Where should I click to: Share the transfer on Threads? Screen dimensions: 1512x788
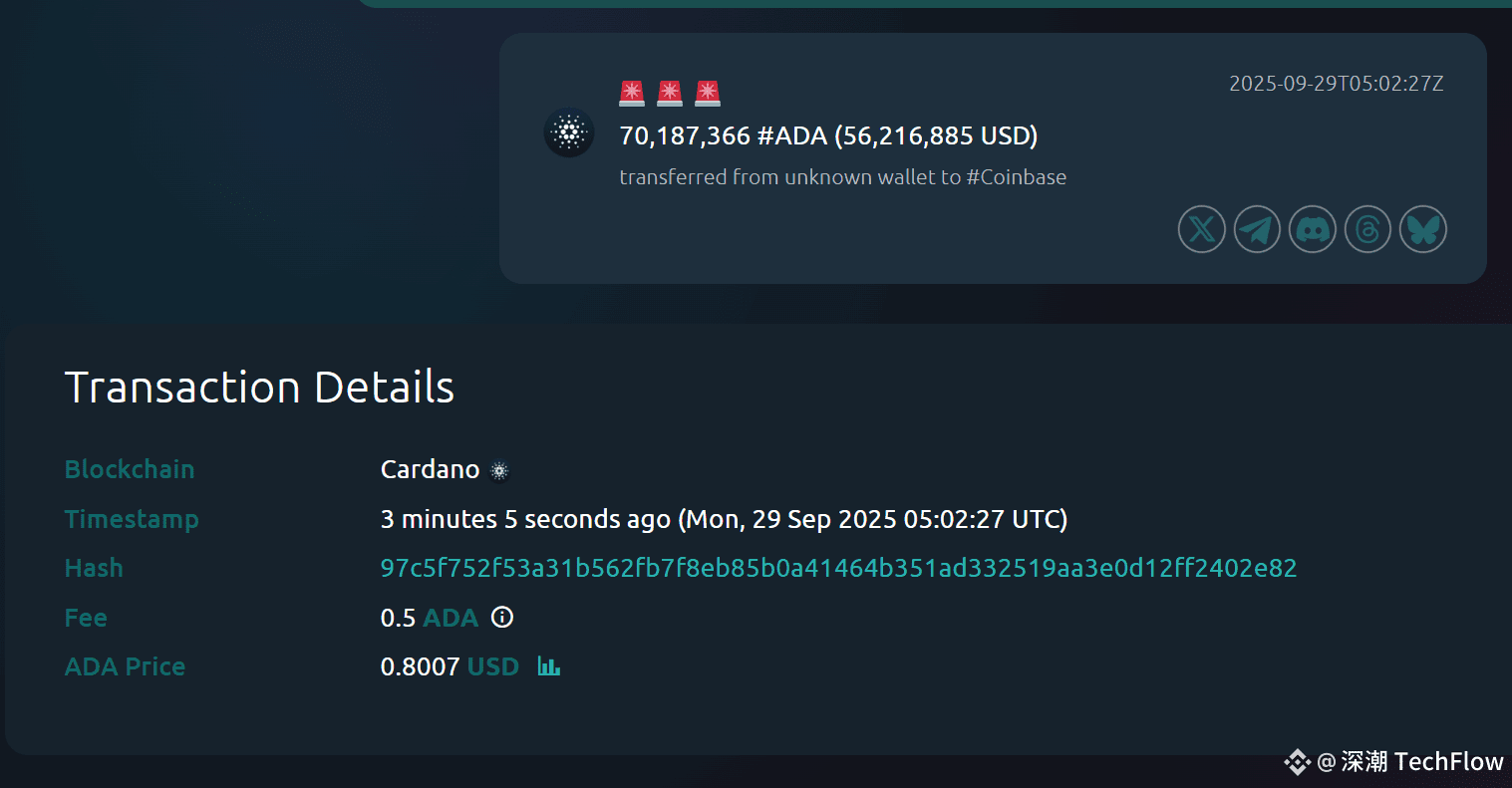(1367, 230)
